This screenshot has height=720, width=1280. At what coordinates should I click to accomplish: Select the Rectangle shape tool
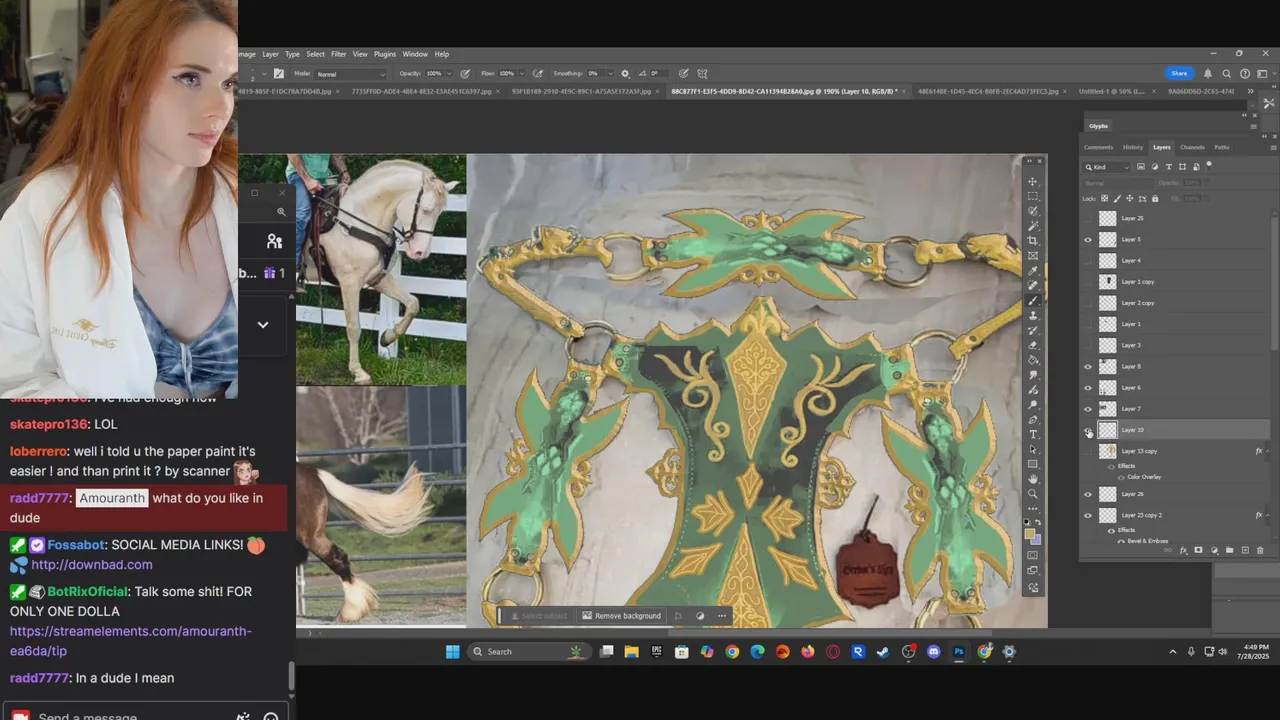[x=1033, y=463]
